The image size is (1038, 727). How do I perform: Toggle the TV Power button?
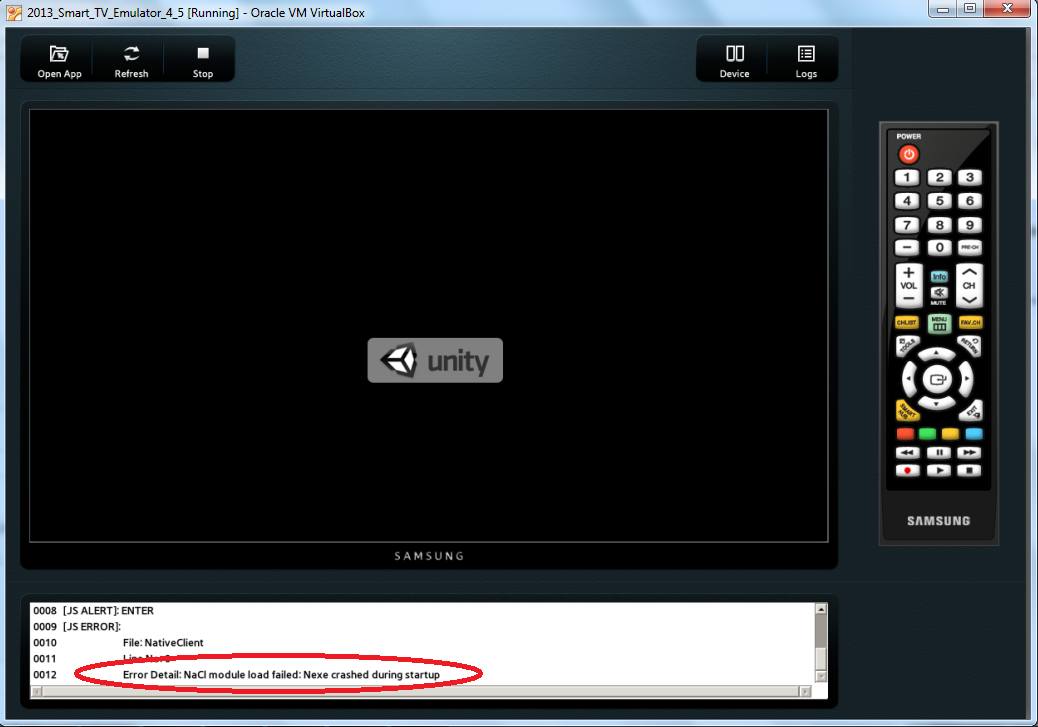907,153
